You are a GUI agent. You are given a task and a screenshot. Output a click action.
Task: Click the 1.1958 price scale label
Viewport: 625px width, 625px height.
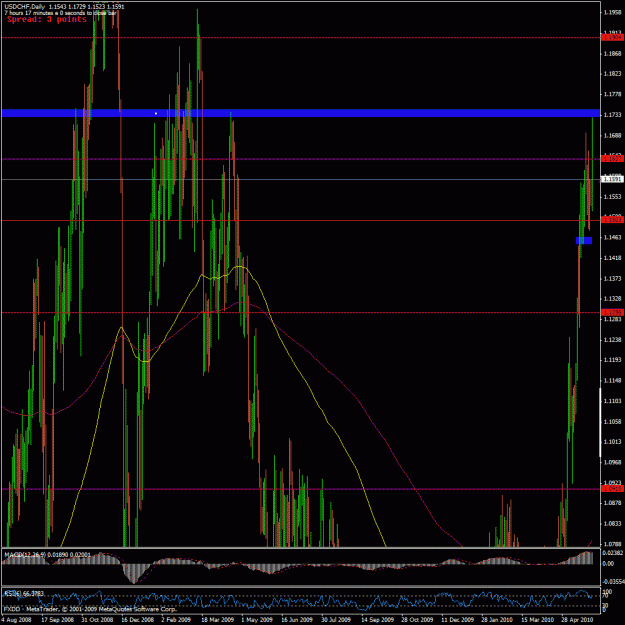click(x=613, y=13)
